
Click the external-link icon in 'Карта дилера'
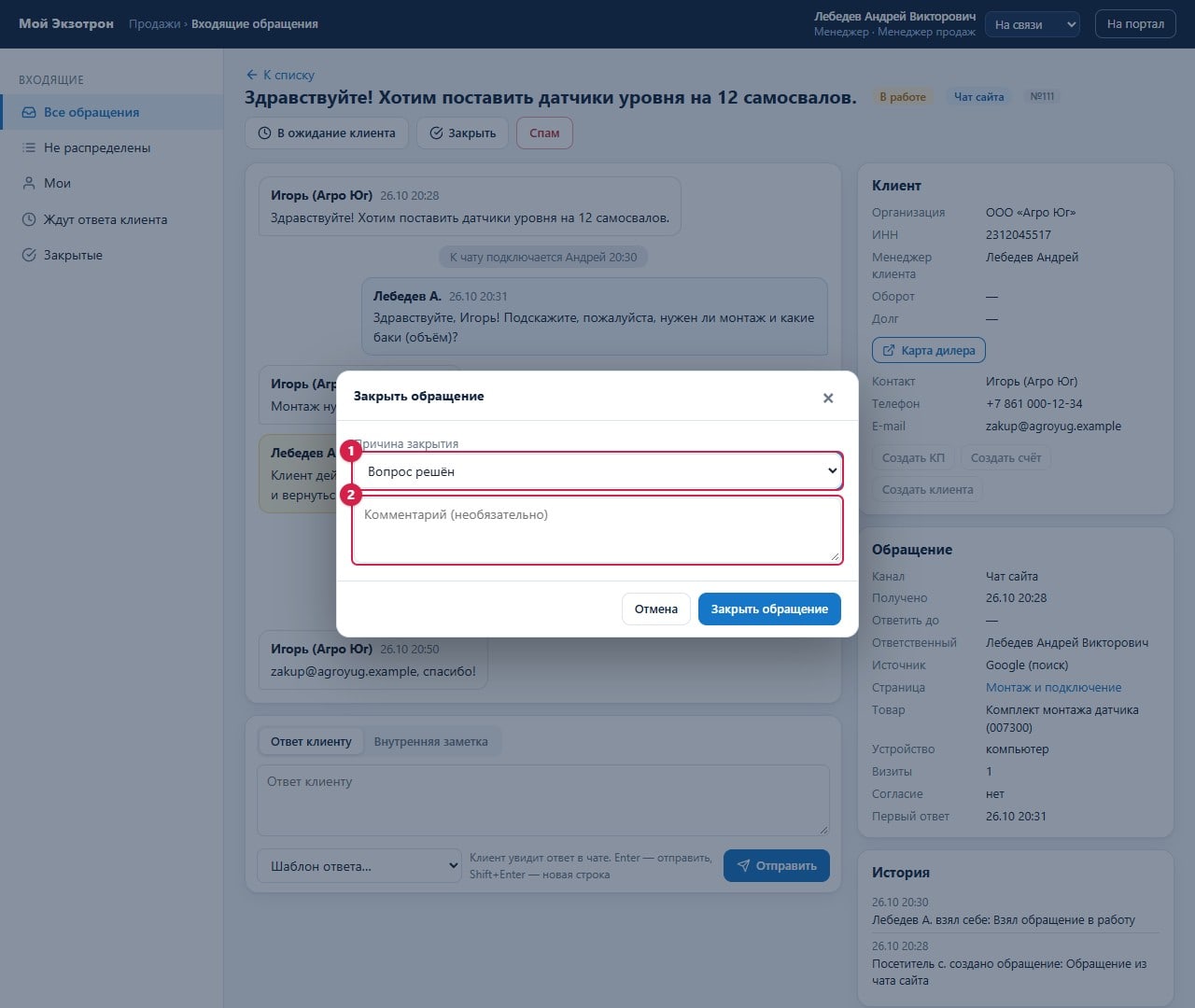889,350
